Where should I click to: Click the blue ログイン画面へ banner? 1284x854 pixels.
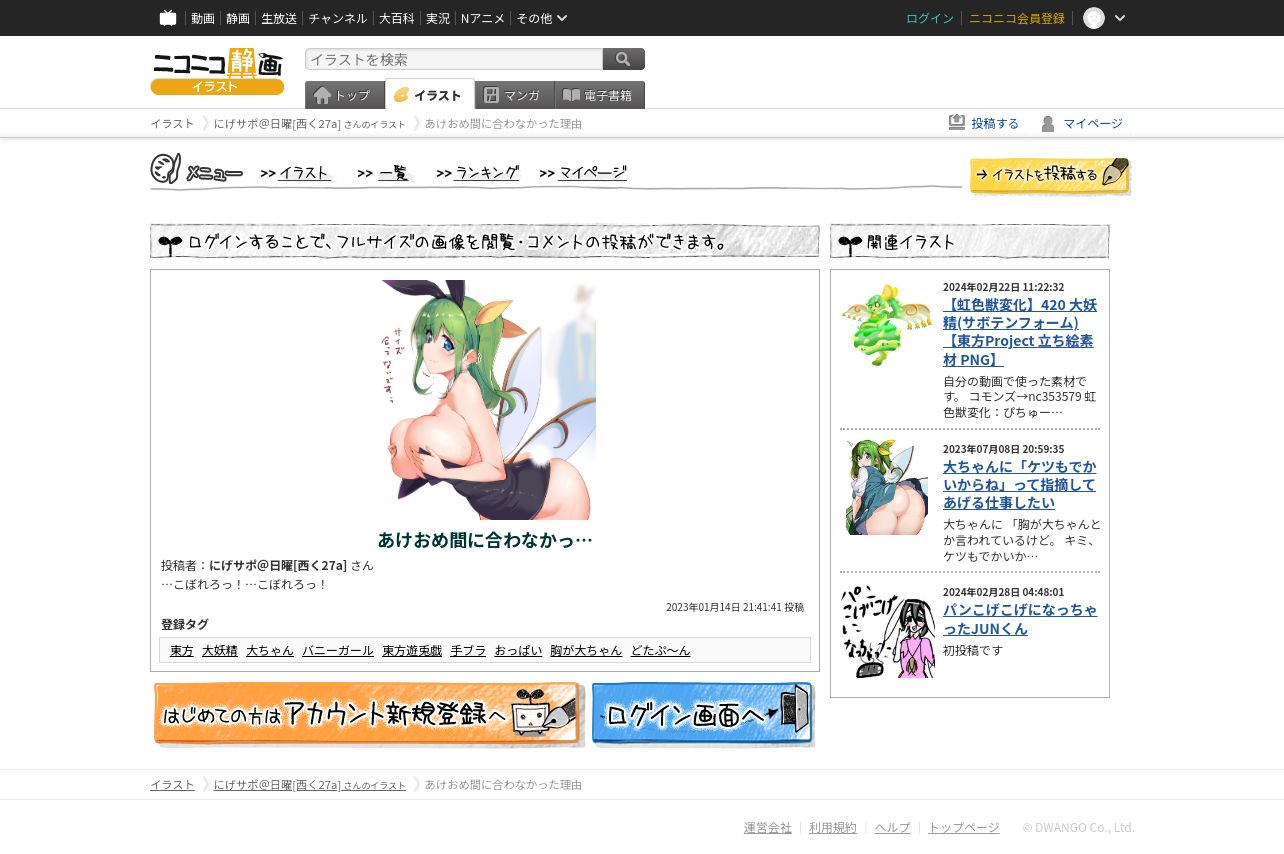click(x=703, y=714)
